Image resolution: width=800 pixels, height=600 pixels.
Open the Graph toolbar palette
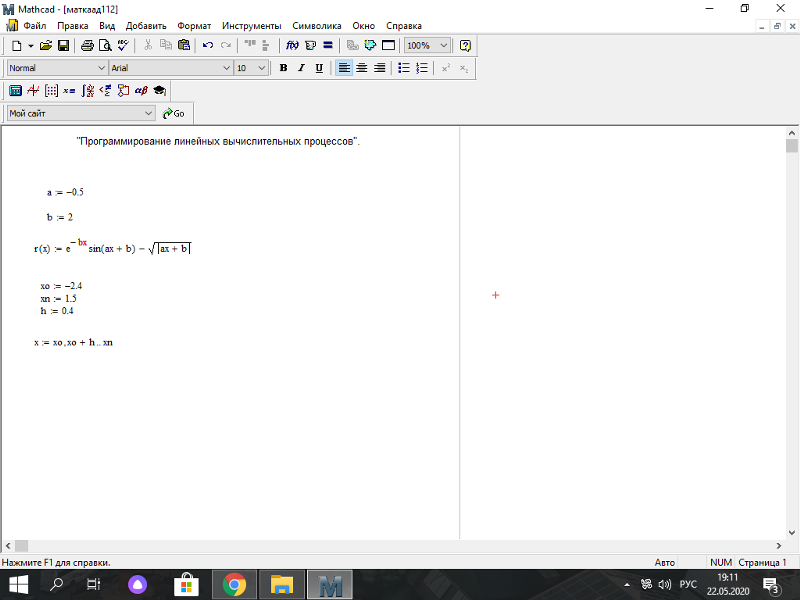coord(33,91)
